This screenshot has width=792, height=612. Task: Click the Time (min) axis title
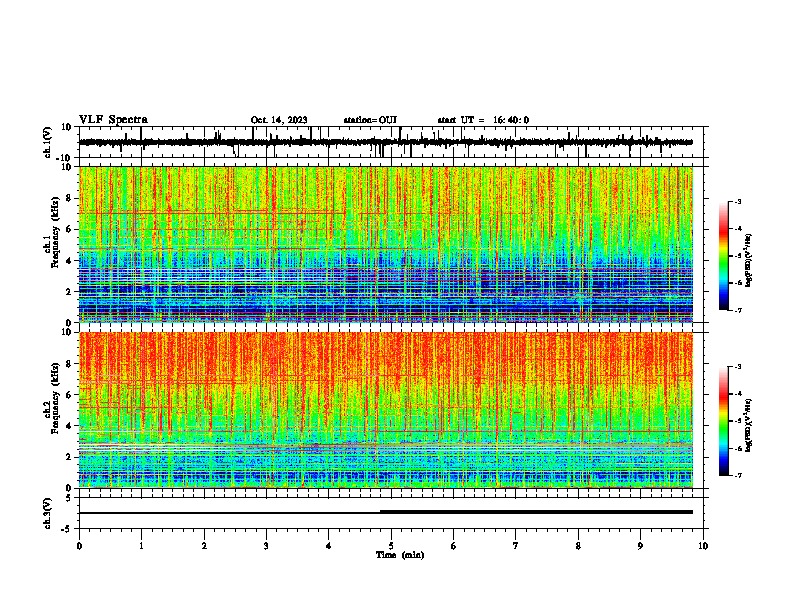pyautogui.click(x=400, y=555)
